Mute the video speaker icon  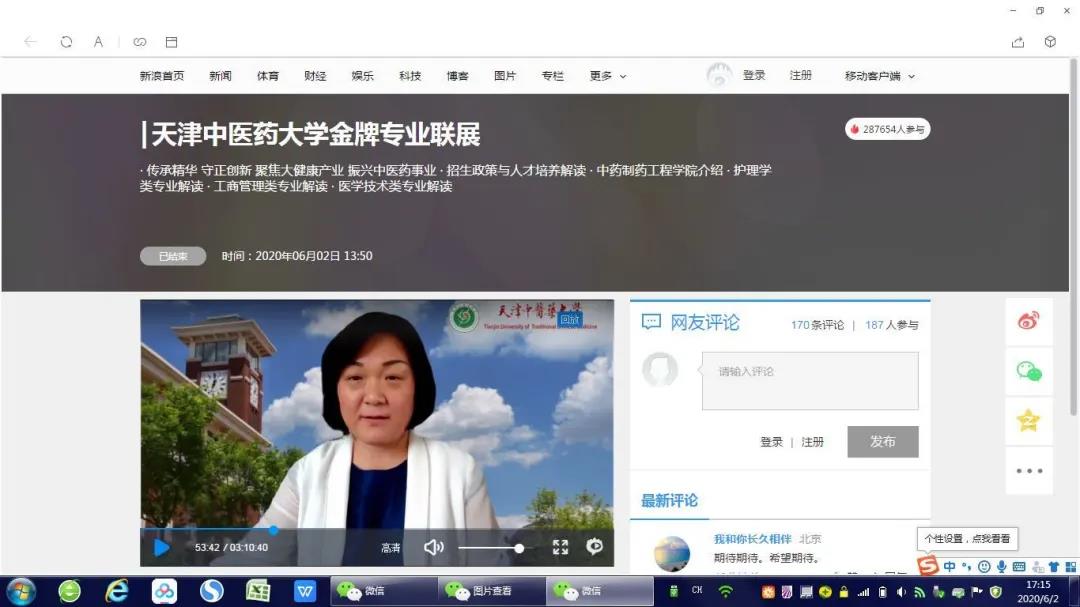[433, 547]
